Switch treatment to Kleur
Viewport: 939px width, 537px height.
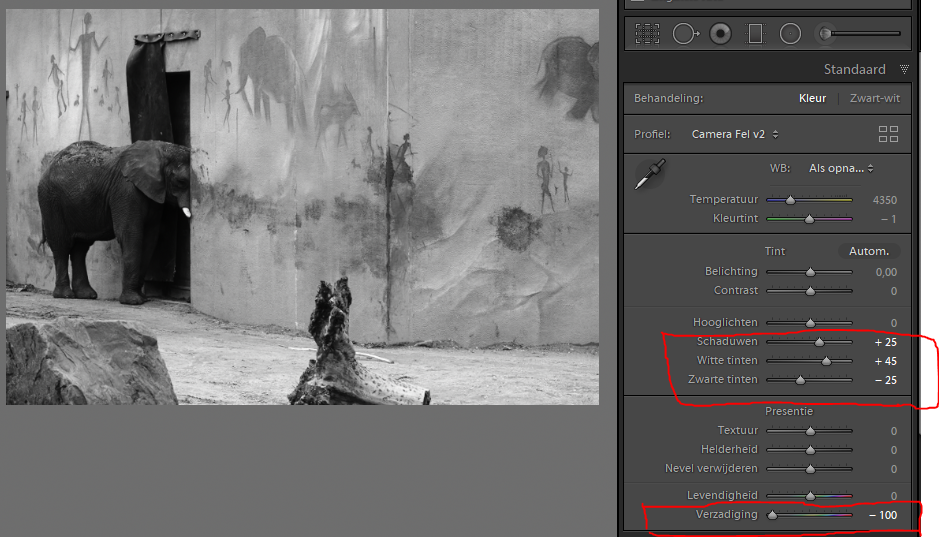coord(812,98)
